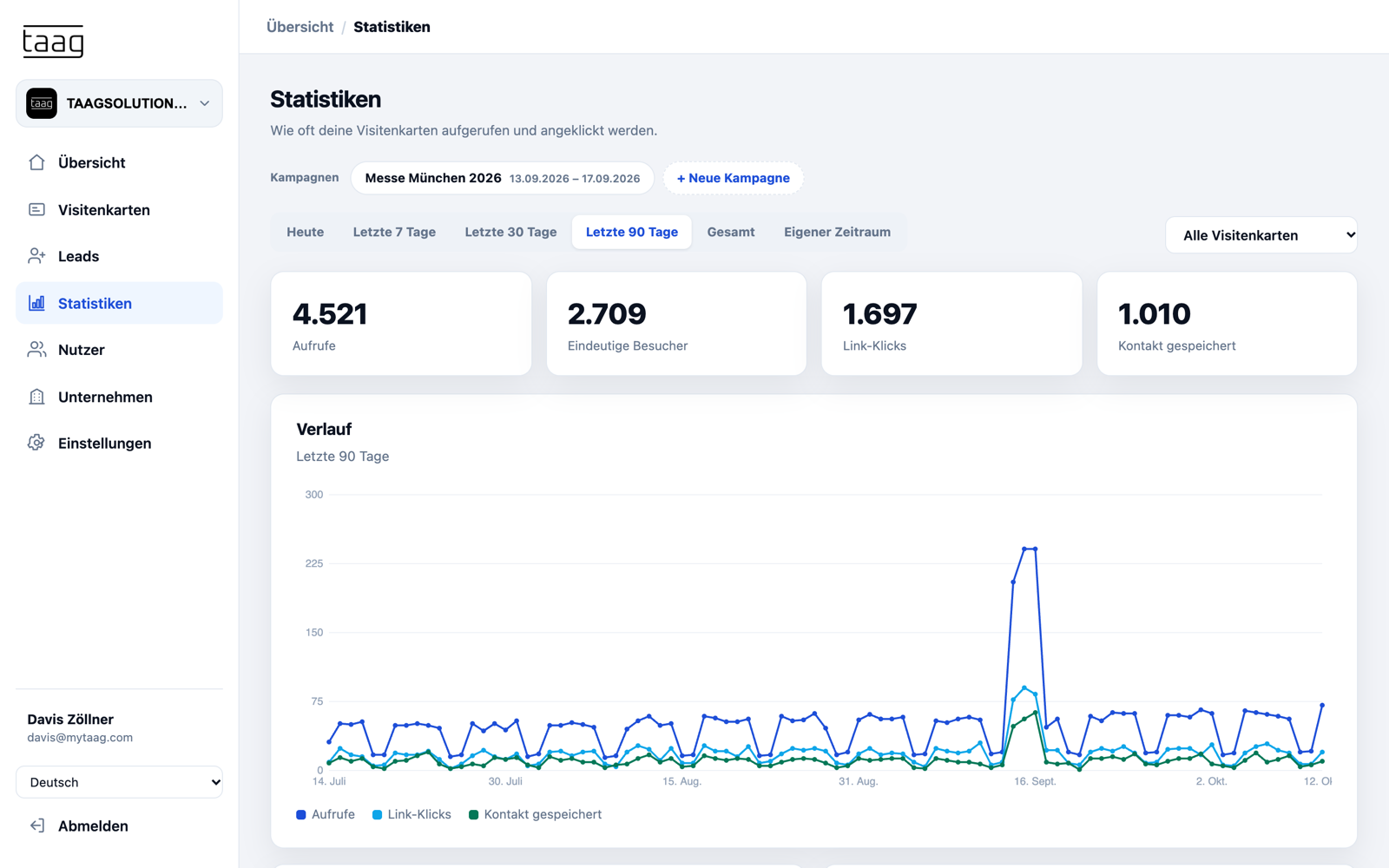The width and height of the screenshot is (1389, 868).
Task: Click the Verlauf chart heading
Action: 324,429
